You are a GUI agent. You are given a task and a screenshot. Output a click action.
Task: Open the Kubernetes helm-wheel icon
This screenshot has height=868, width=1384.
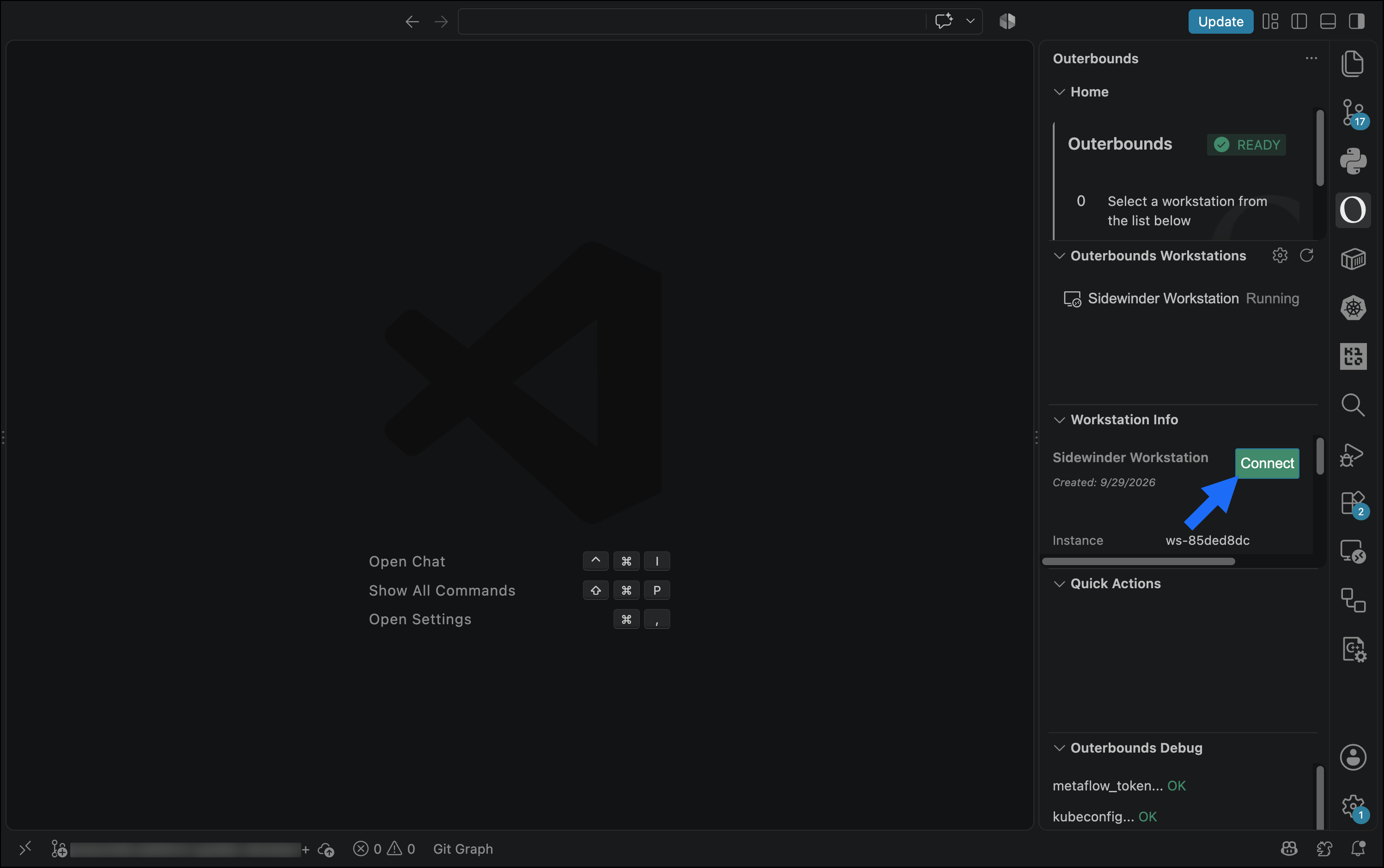[x=1353, y=307]
